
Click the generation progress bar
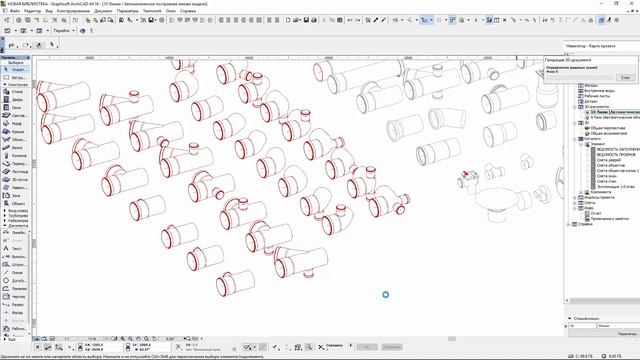579,77
